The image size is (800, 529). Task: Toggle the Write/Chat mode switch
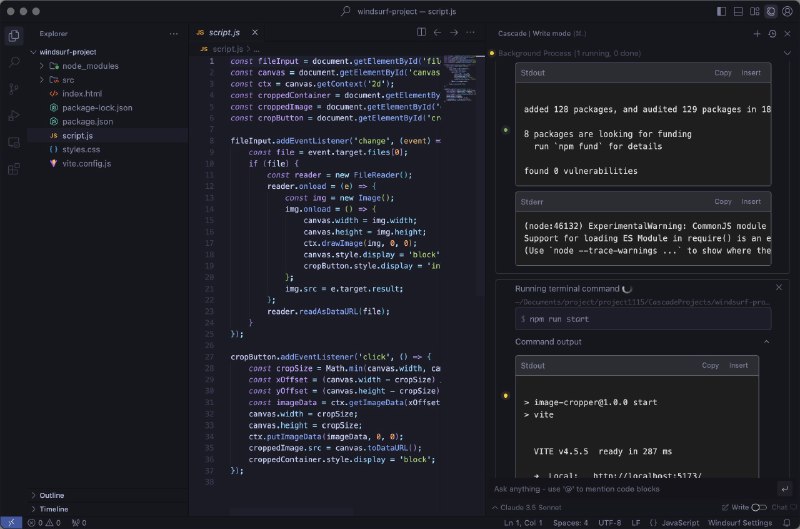pyautogui.click(x=759, y=507)
